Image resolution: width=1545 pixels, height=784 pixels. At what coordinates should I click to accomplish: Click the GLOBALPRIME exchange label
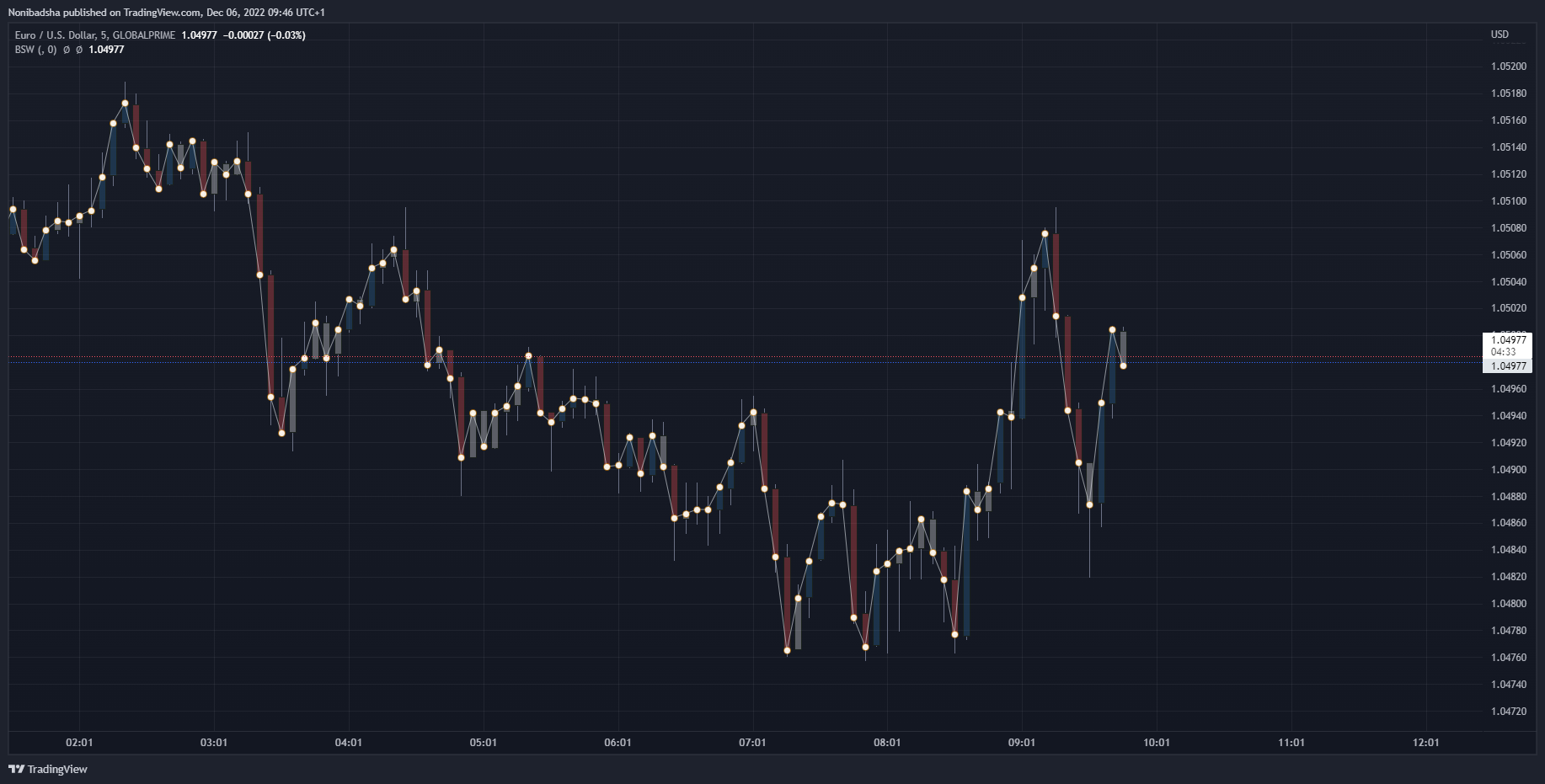pos(143,35)
